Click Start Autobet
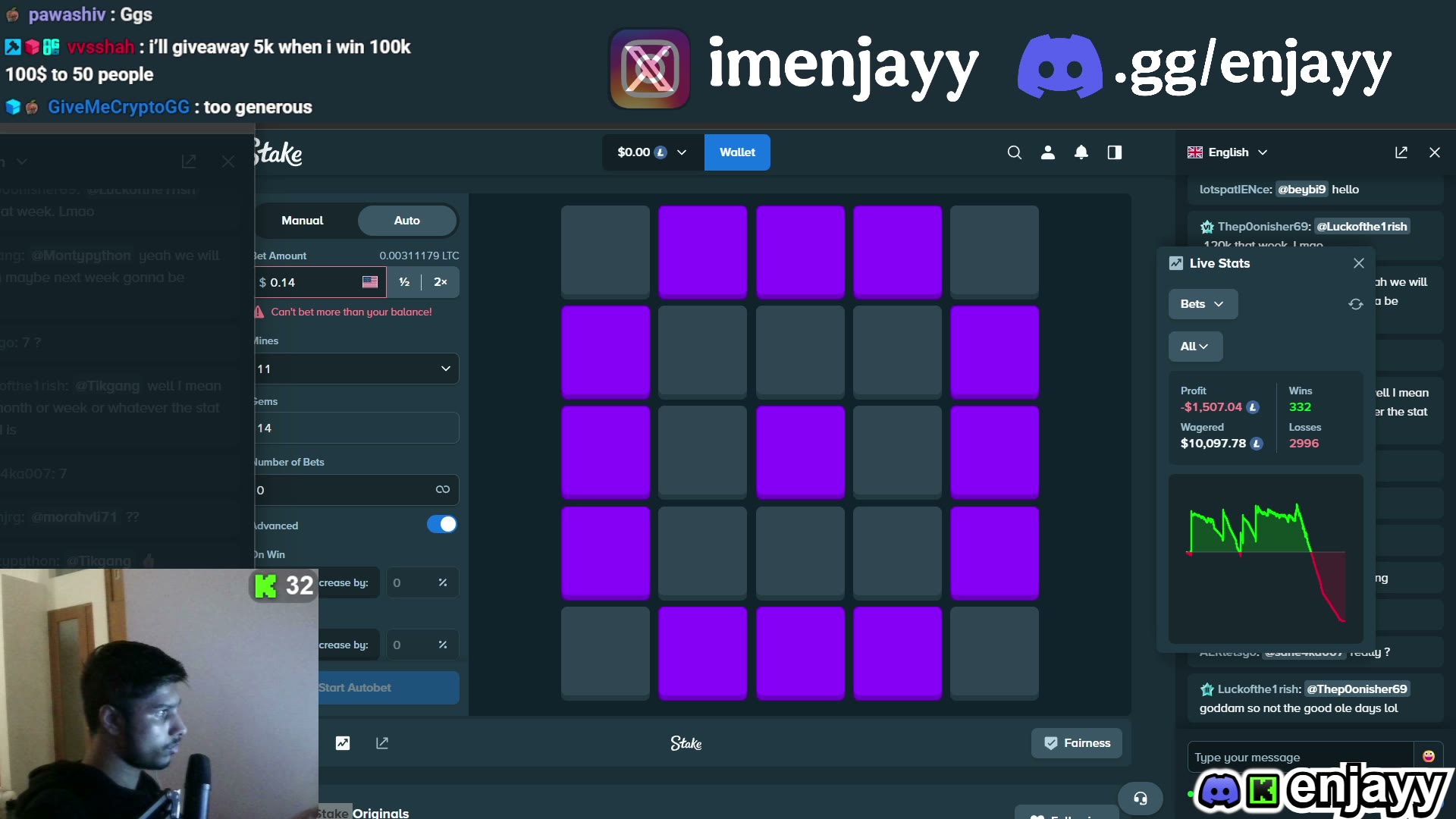This screenshot has height=819, width=1456. coord(388,688)
